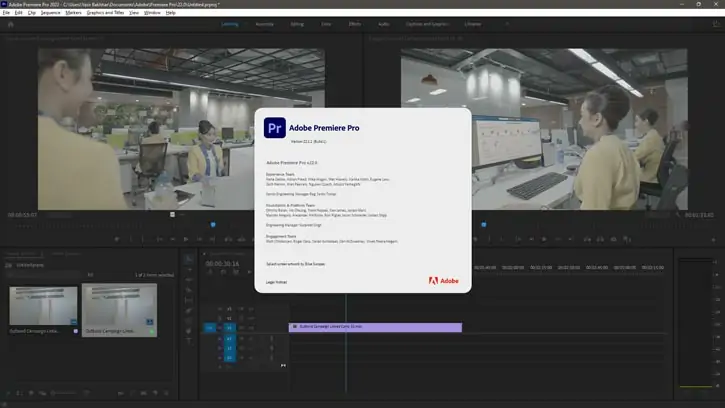
Task: Open workspace overflow chevron menu
Action: 507,24
